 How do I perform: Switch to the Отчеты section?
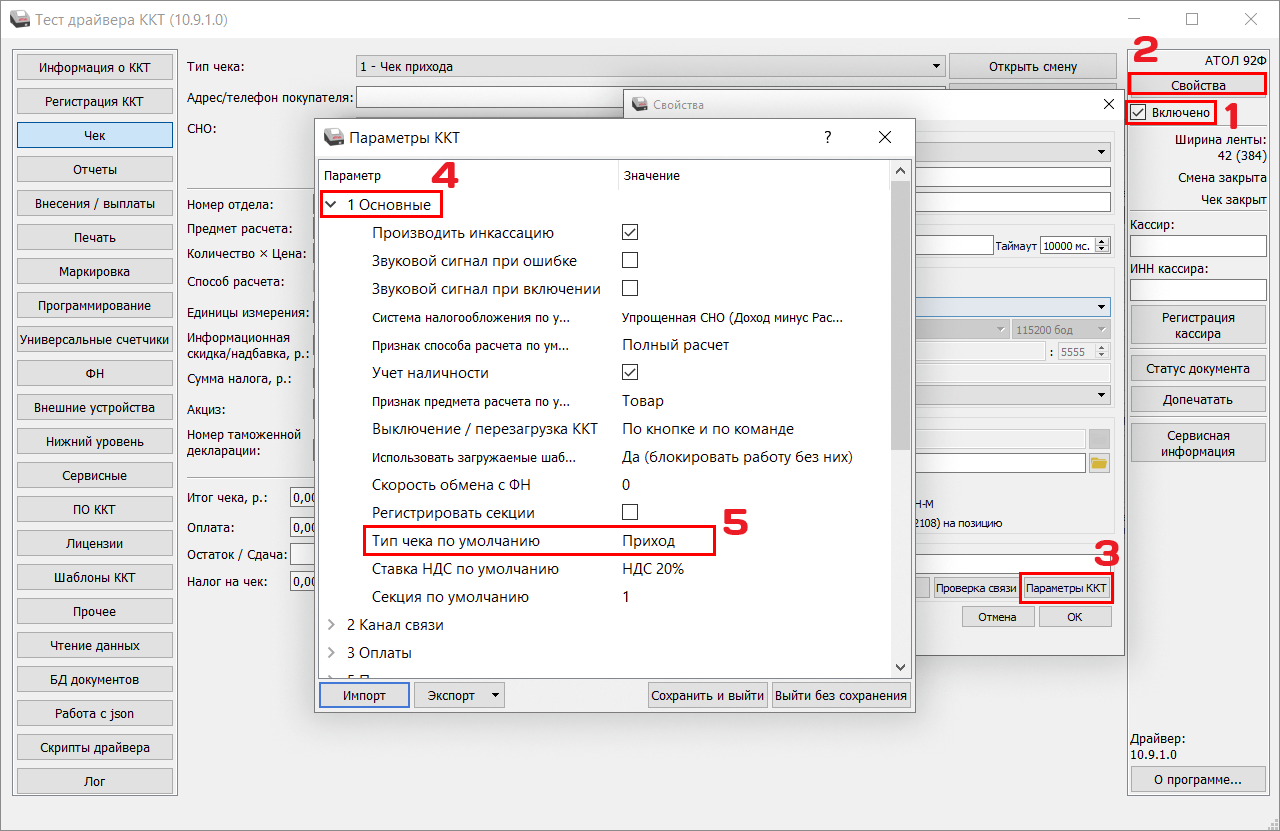(x=95, y=169)
